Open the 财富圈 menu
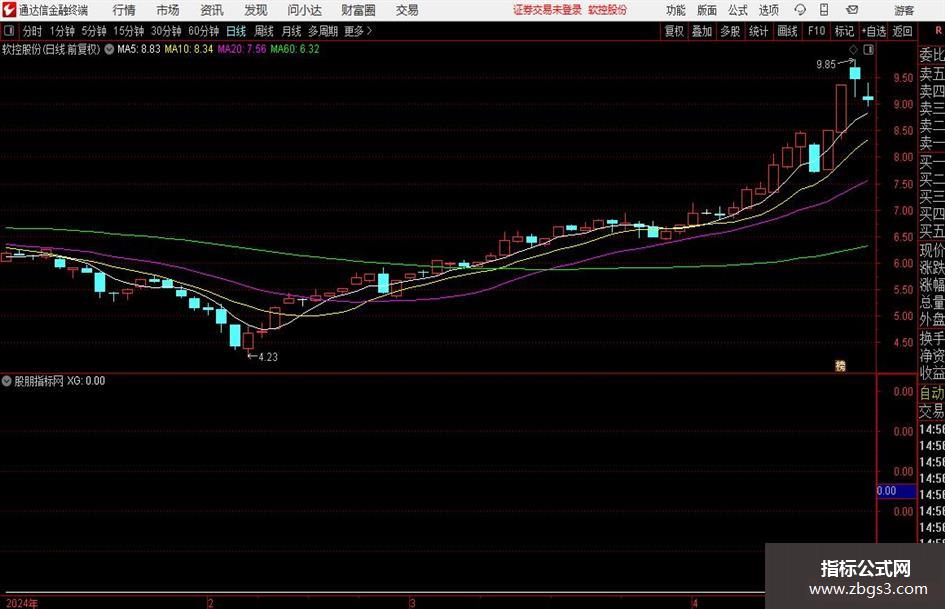This screenshot has height=609, width=945. point(358,10)
